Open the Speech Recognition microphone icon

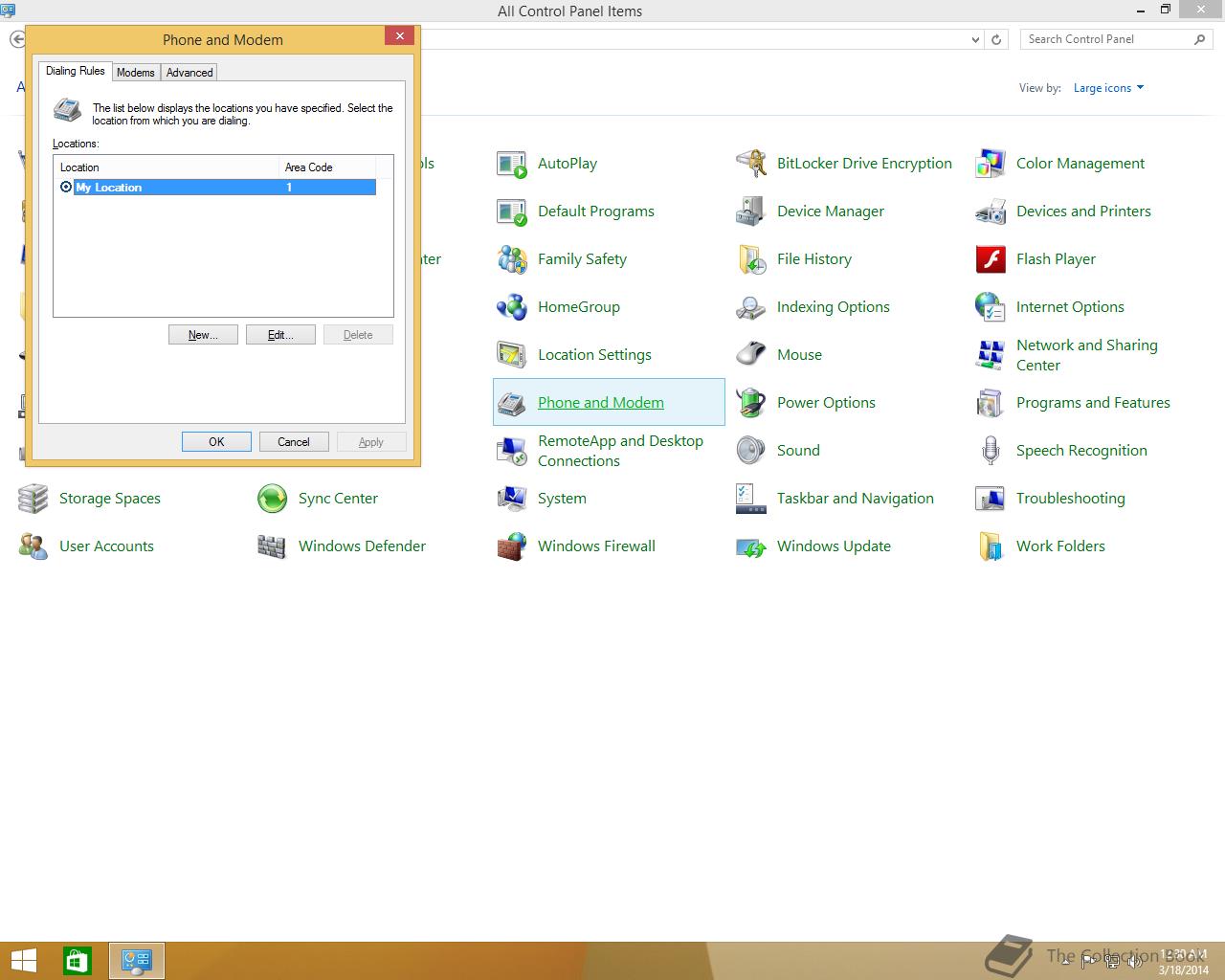coord(991,451)
